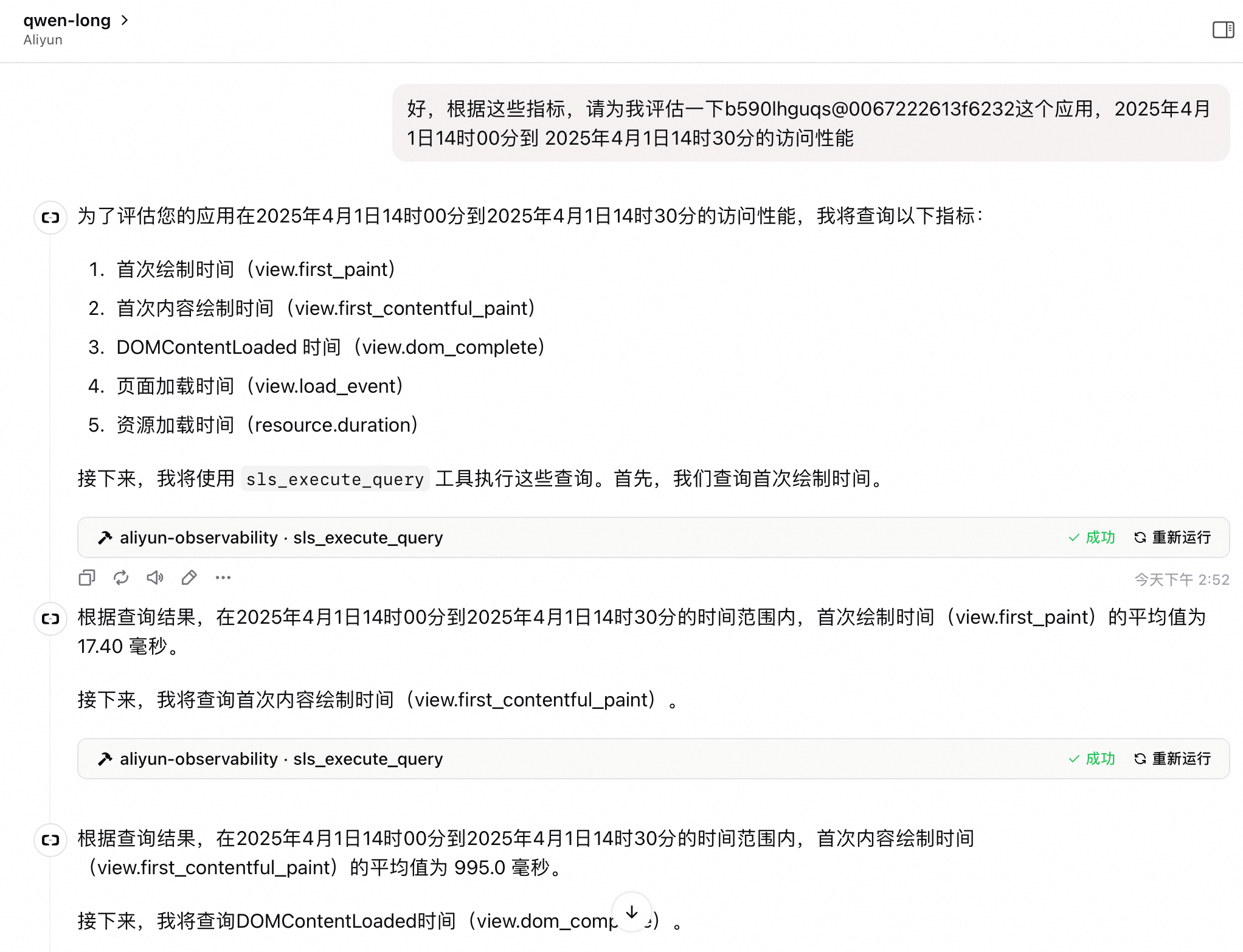Rerun the second sls_execute_query tool call
This screenshot has width=1243, height=952.
(x=1172, y=759)
